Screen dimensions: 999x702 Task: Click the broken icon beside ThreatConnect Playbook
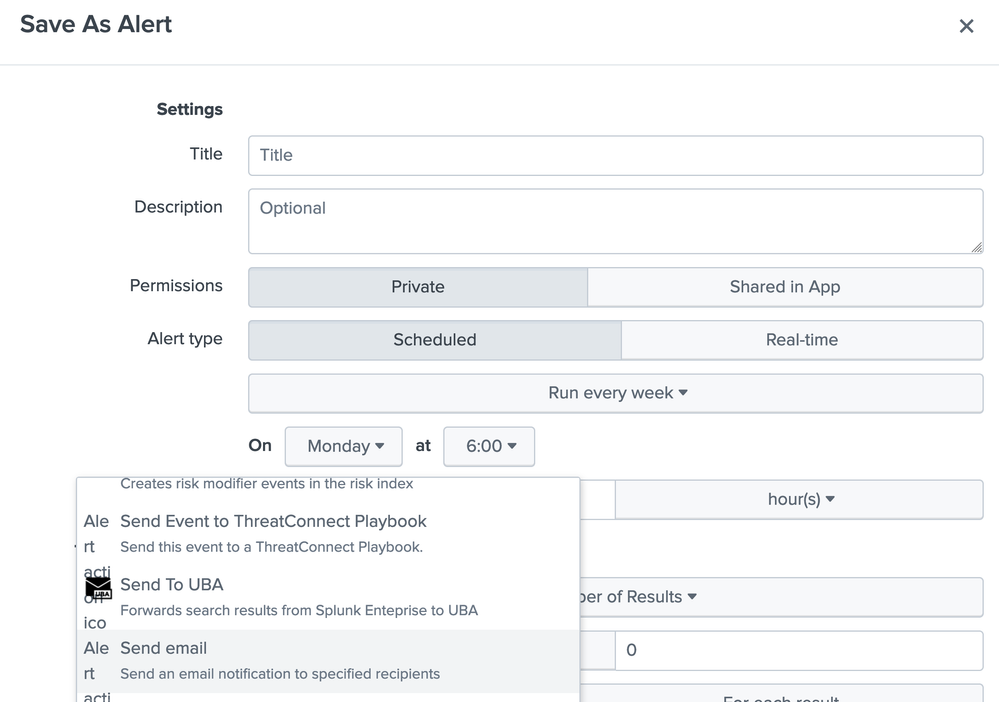96,534
